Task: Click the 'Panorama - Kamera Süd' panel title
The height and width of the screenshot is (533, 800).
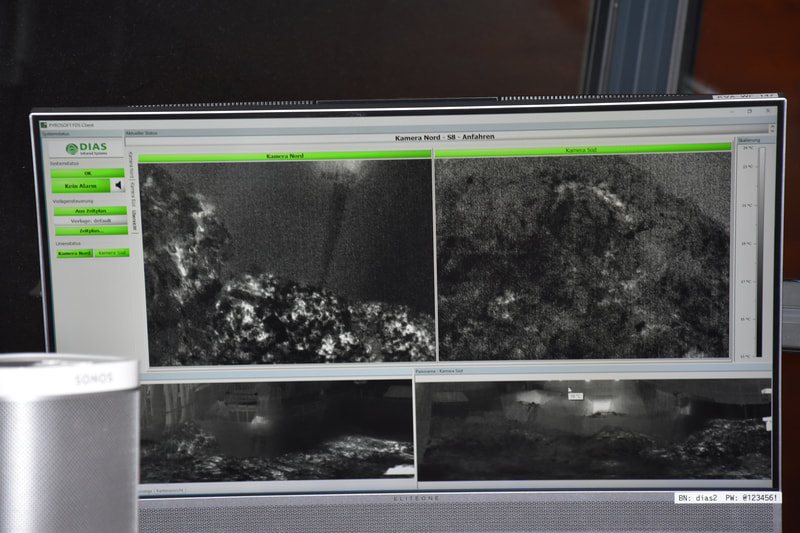Action: 439,371
